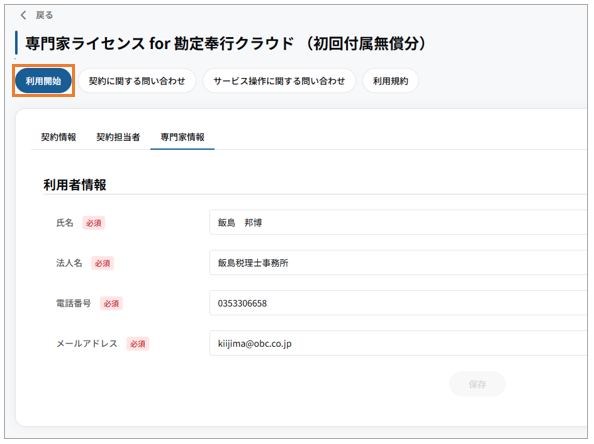This screenshot has height=444, width=594.
Task: Click the 利用者情報 section heading
Action: click(x=75, y=185)
